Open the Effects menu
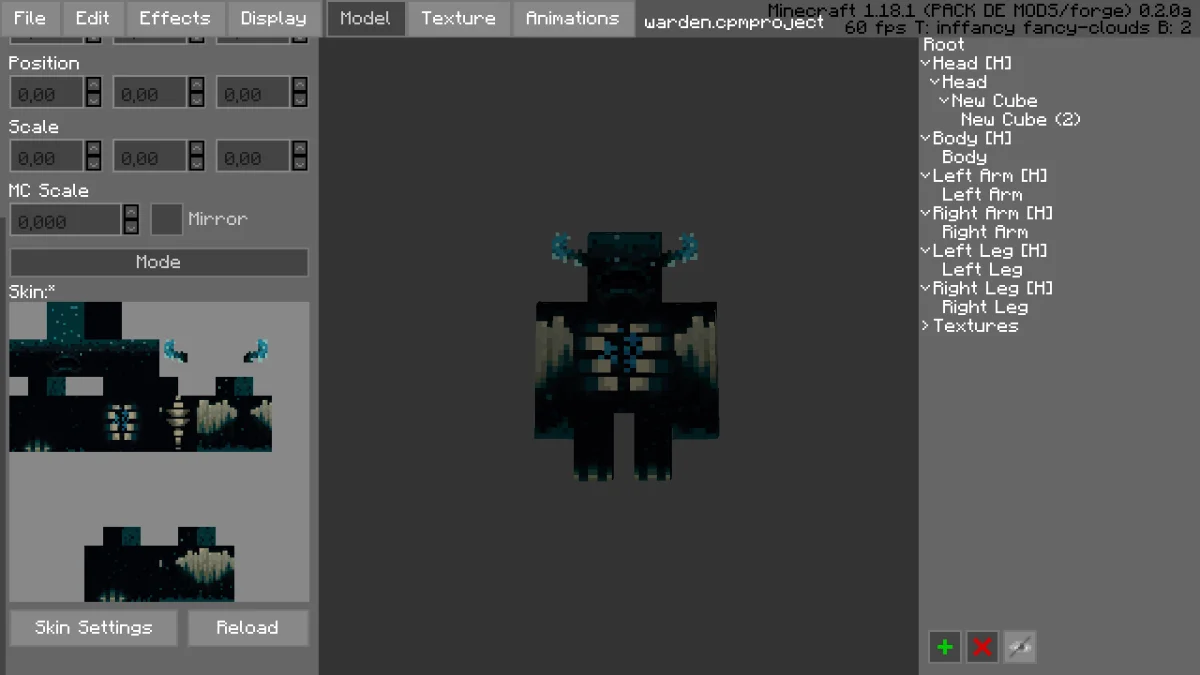Viewport: 1200px width, 675px height. [175, 18]
